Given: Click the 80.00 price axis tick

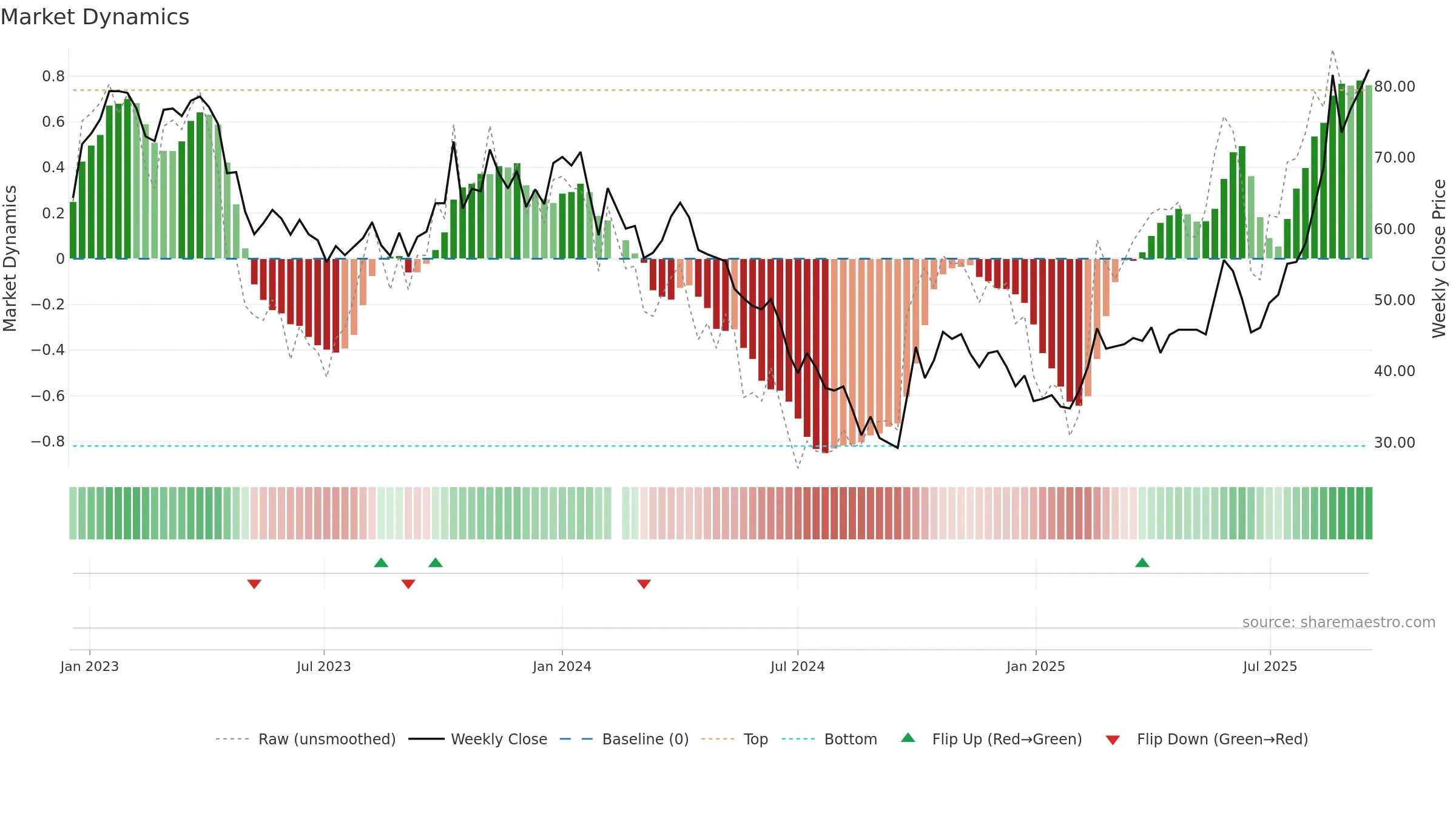Looking at the screenshot, I should click(1395, 87).
